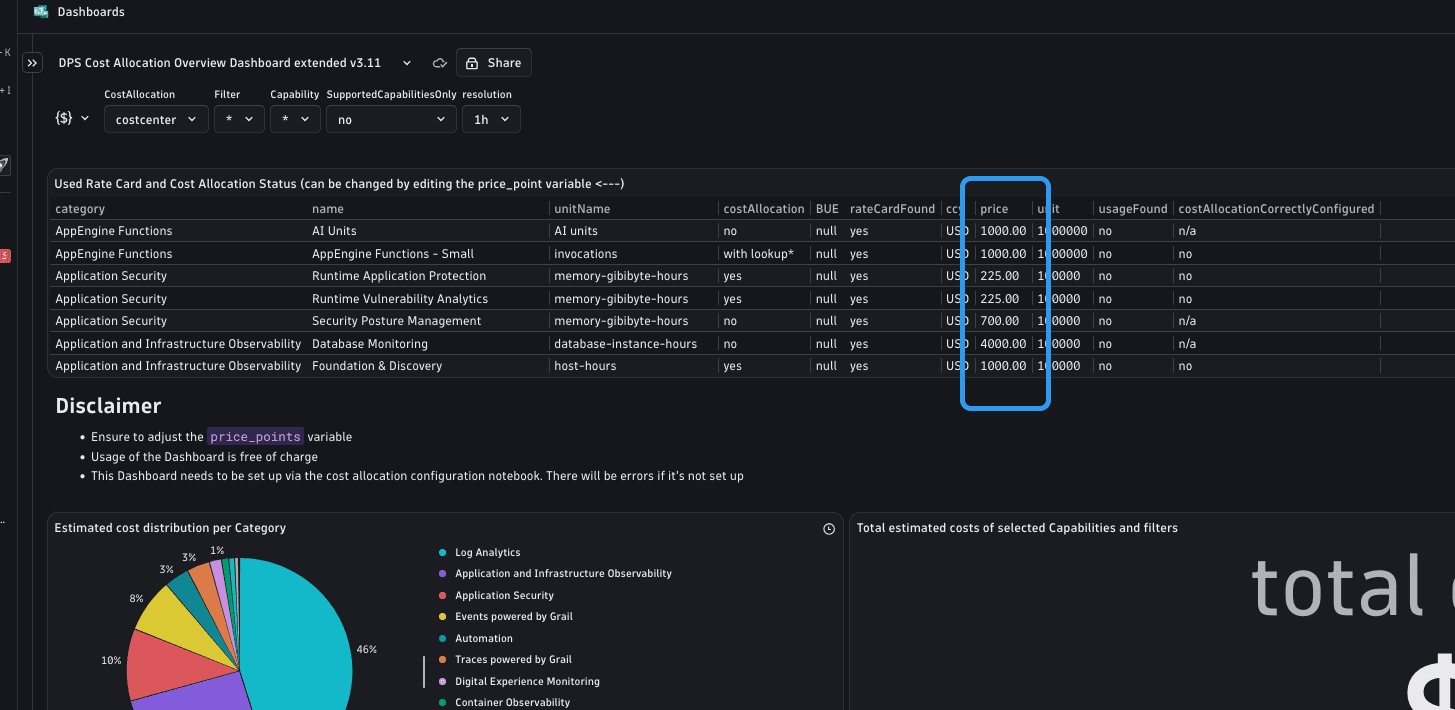Click the price_points code text in Disclaimer
1455x710 pixels.
point(255,437)
